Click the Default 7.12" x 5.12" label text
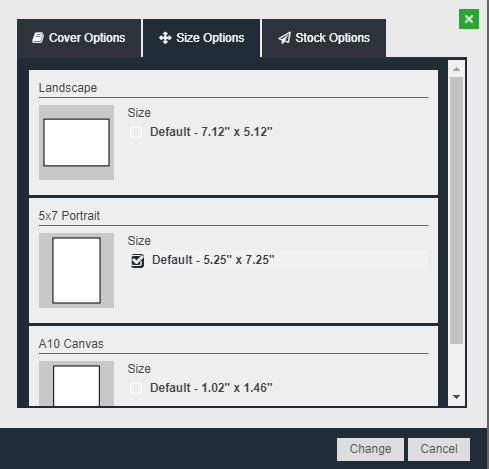The width and height of the screenshot is (489, 469). tap(211, 132)
